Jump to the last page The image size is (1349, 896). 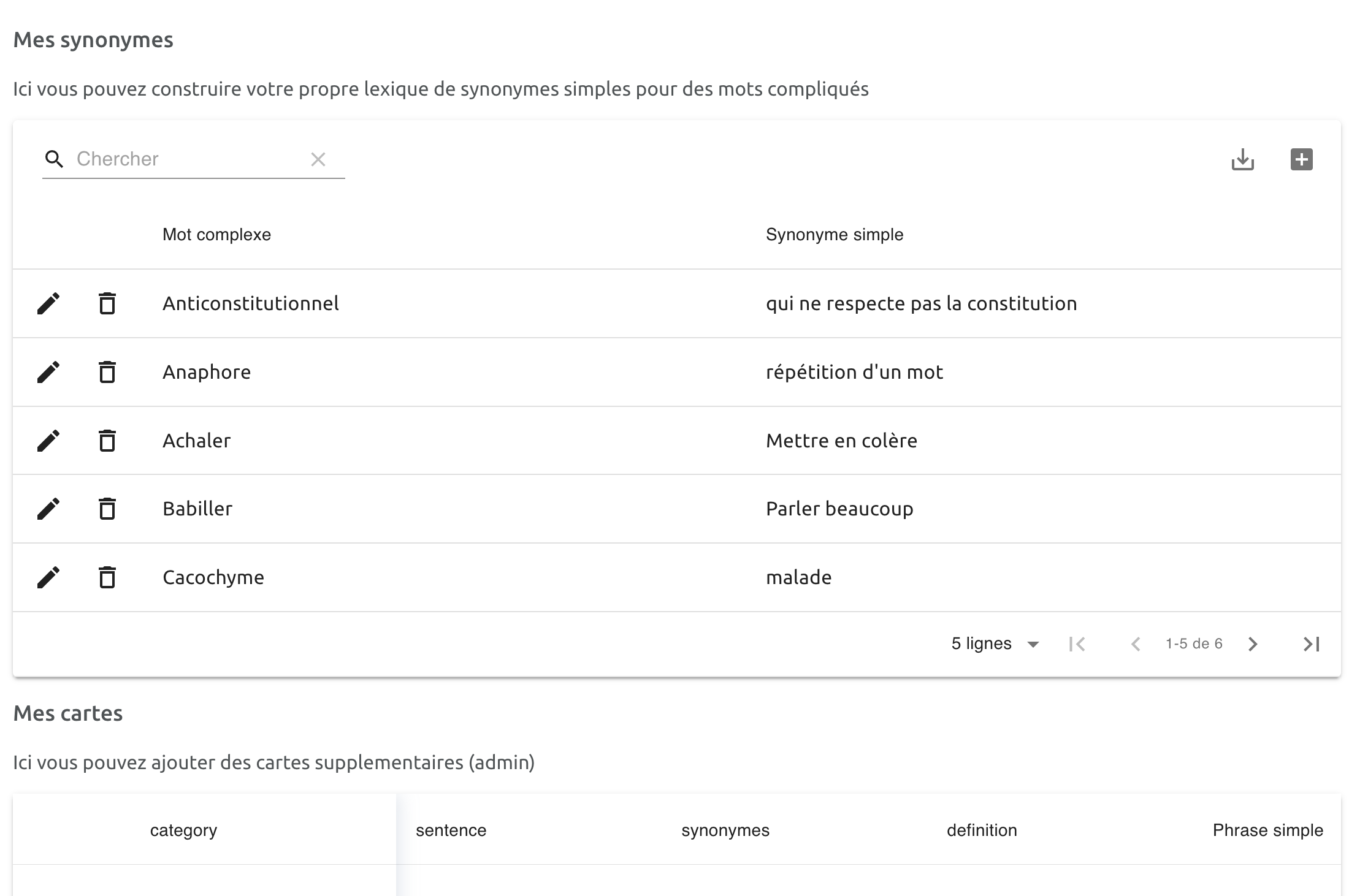1311,644
